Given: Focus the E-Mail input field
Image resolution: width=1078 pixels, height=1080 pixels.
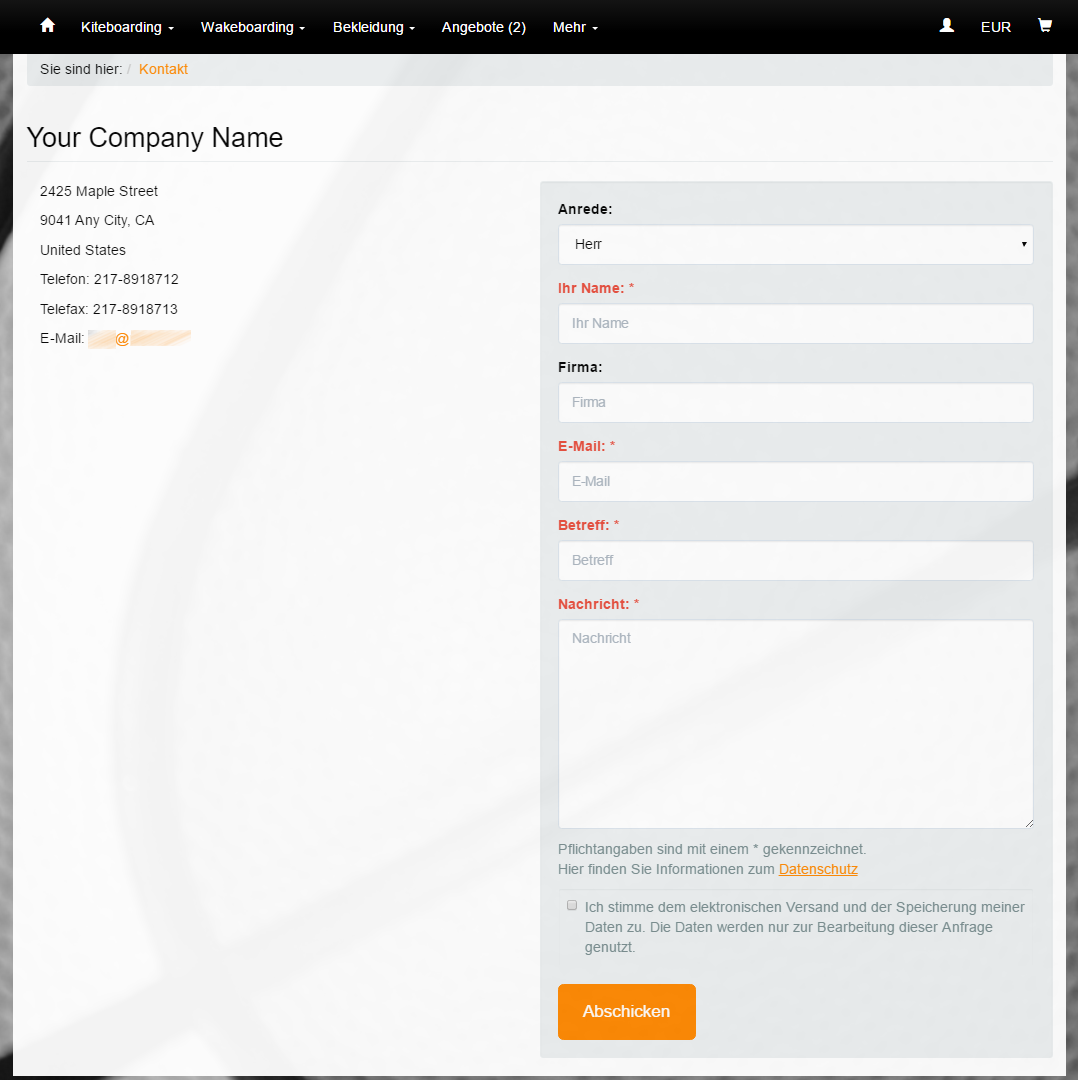Looking at the screenshot, I should click(x=796, y=481).
